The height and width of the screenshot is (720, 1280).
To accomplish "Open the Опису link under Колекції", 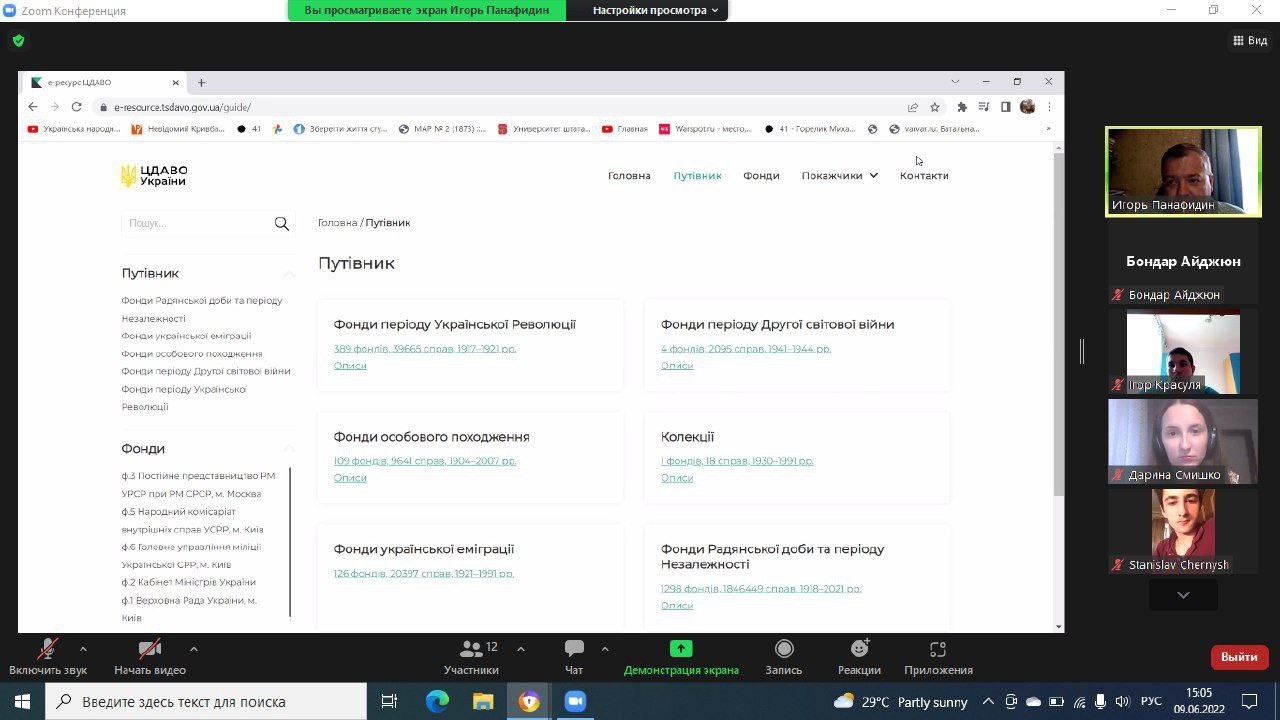I will [x=677, y=478].
